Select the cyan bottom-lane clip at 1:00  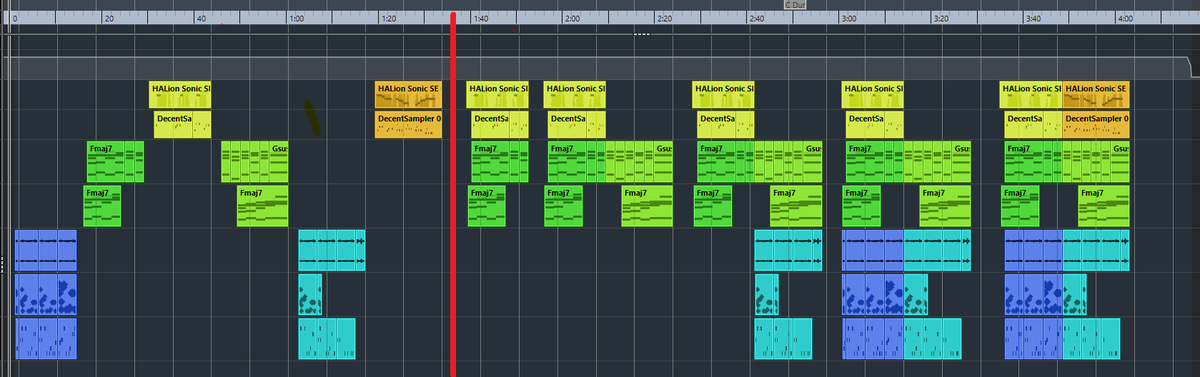327,338
